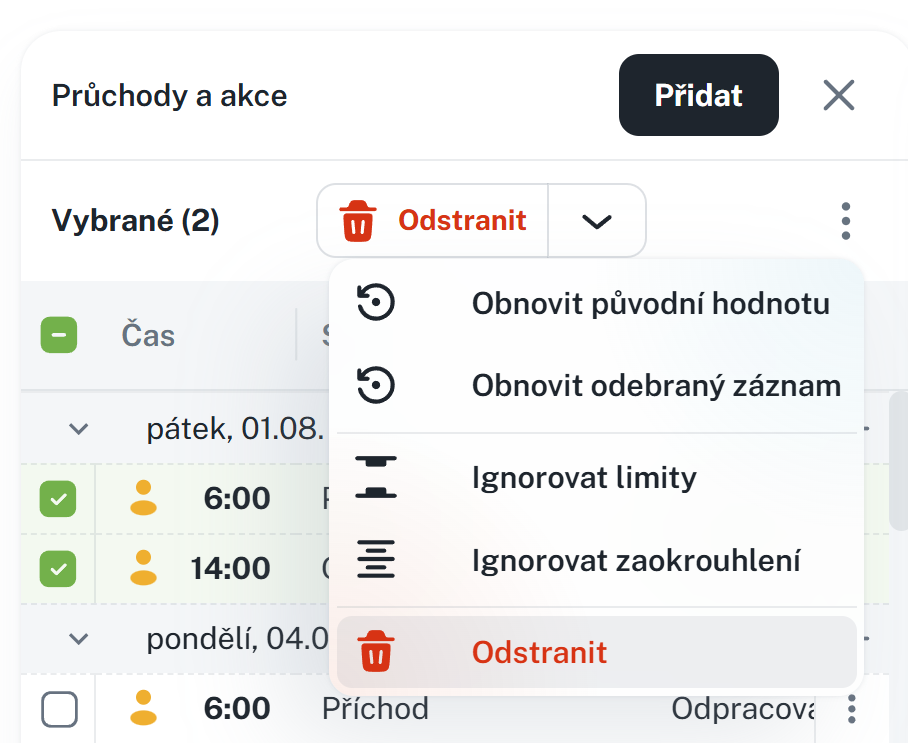Uncheck the 6:00 row under pátek
This screenshot has width=908, height=743.
58,498
